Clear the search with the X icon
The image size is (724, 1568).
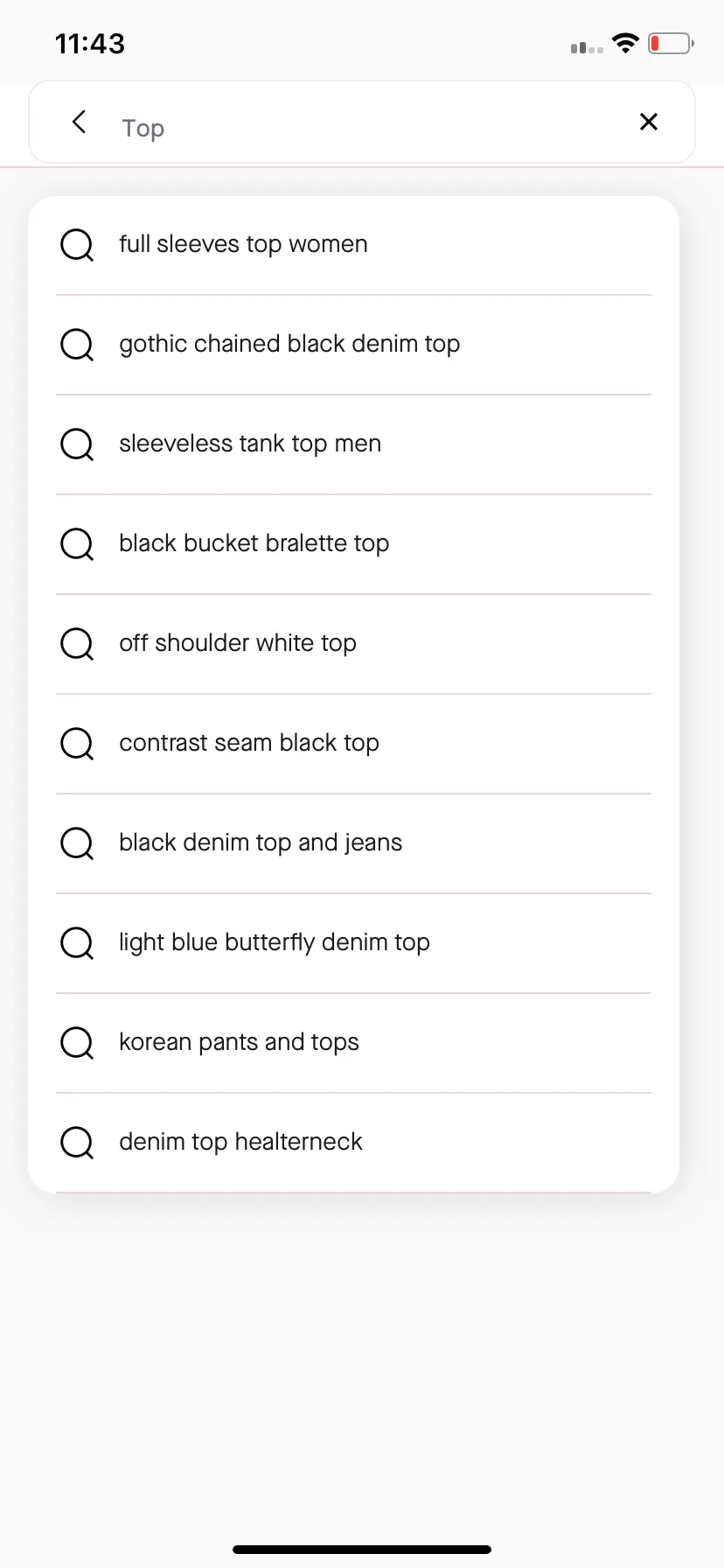tap(649, 122)
